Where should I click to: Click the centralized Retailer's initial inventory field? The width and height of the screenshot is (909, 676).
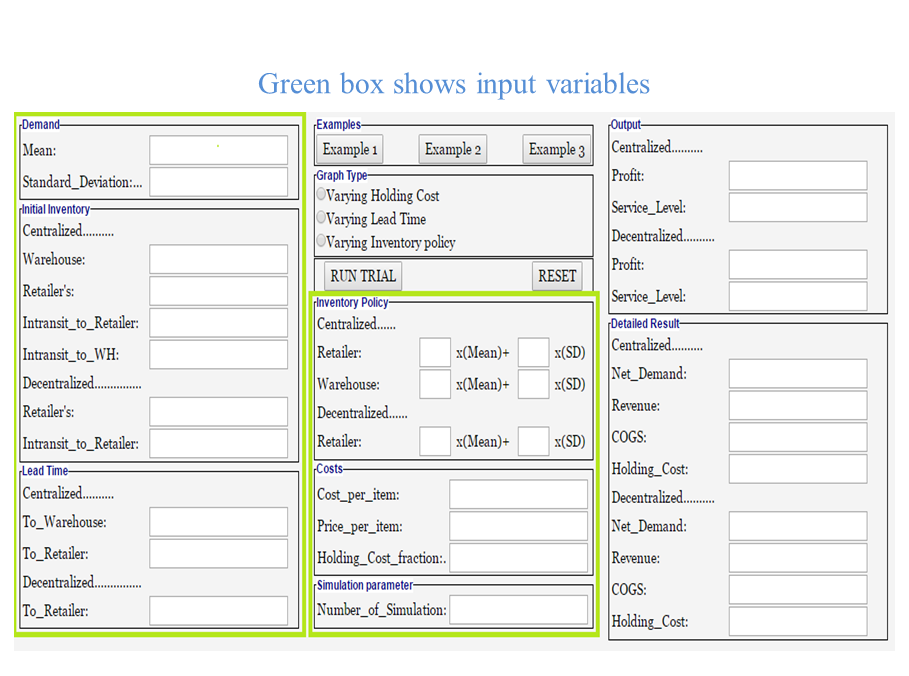pos(219,291)
